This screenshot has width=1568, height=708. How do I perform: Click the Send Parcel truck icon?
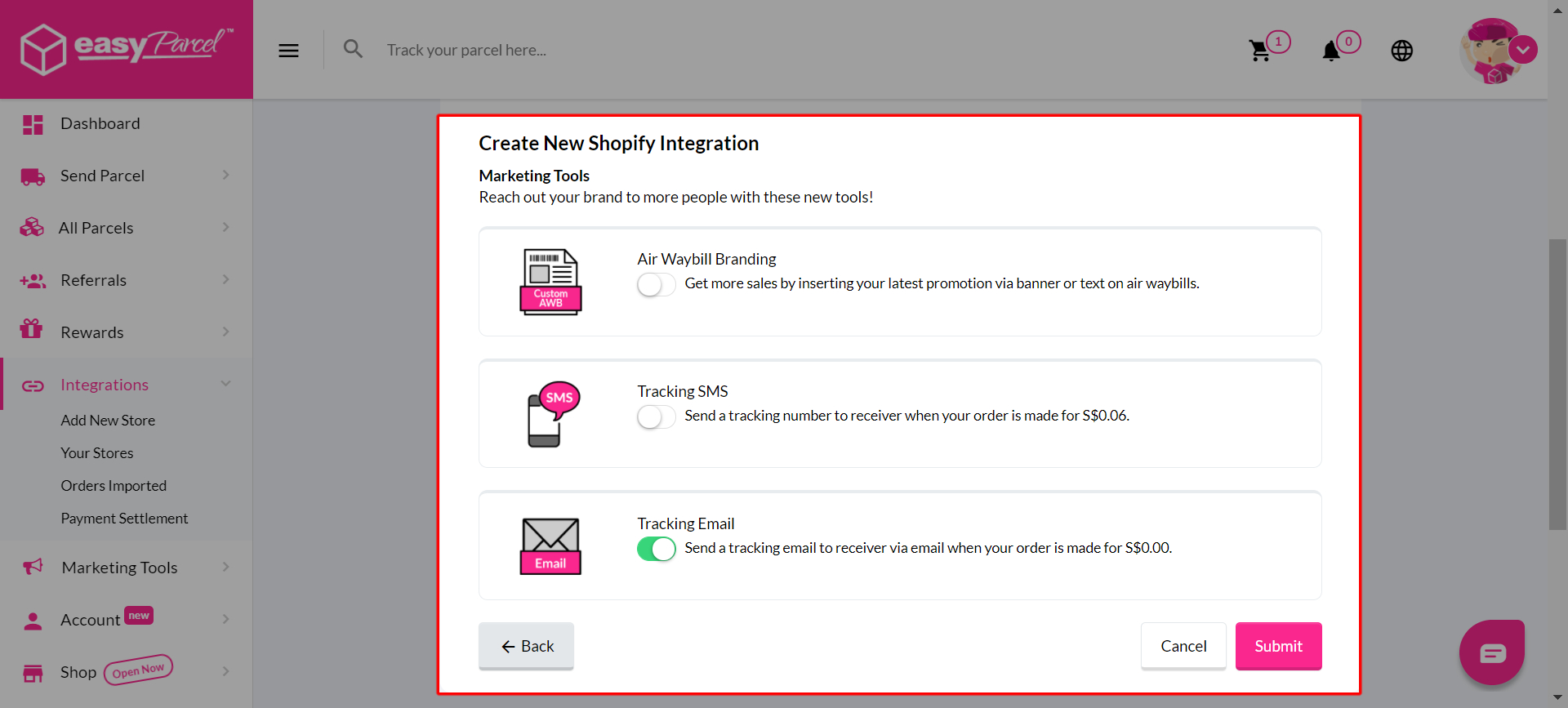[33, 176]
